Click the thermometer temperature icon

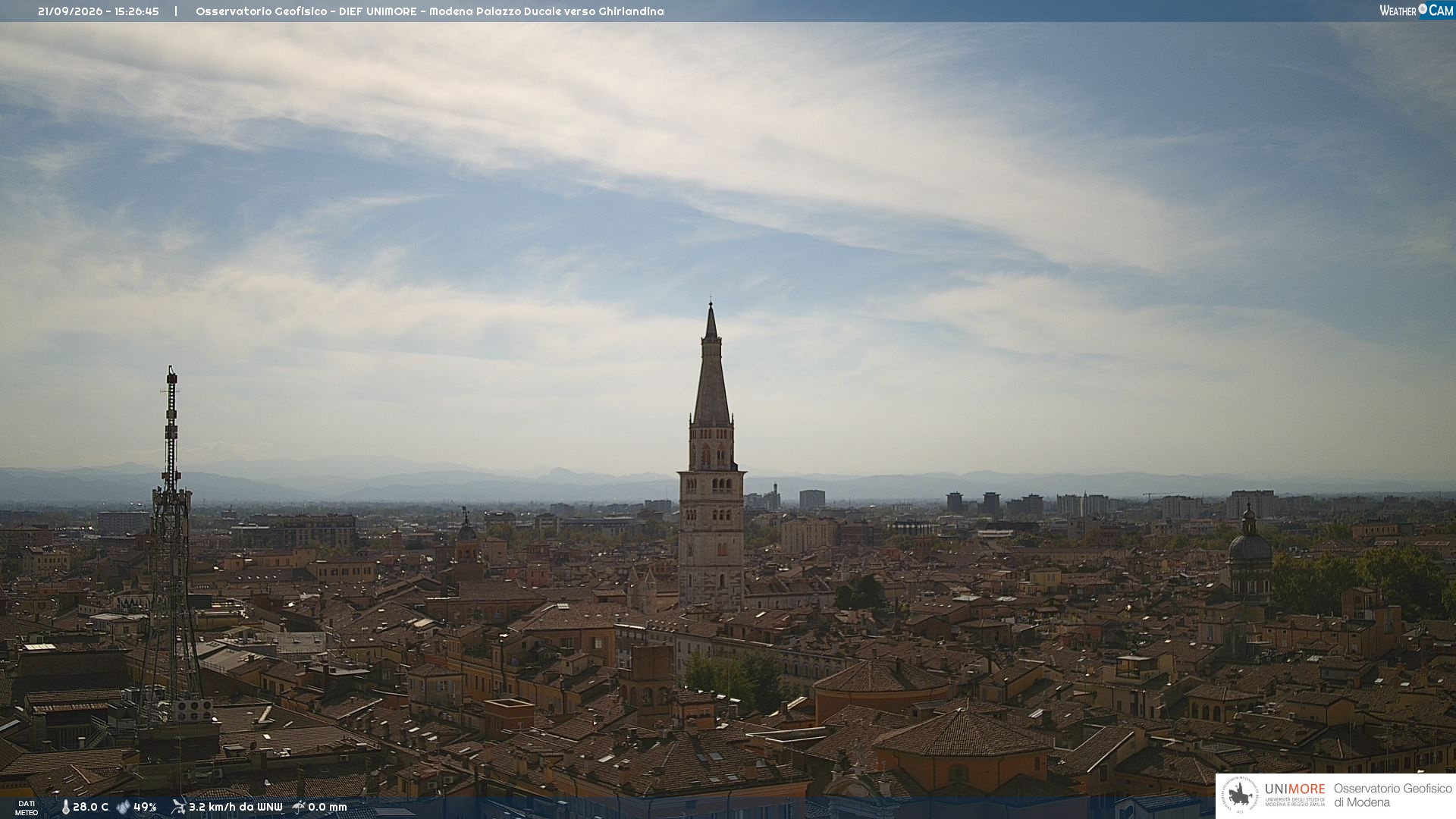tap(65, 807)
